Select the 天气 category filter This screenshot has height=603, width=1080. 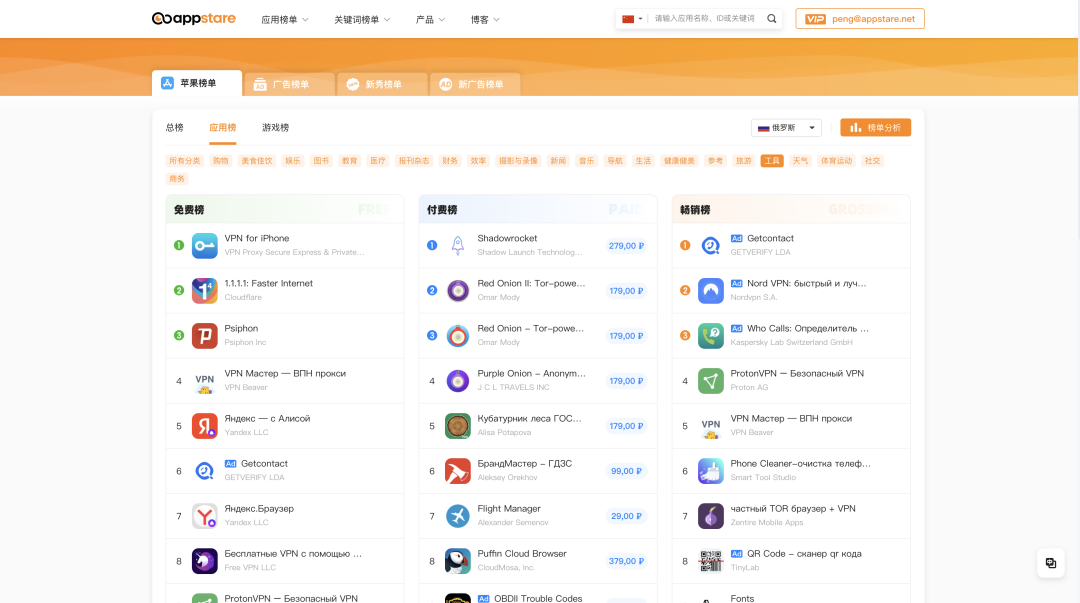pyautogui.click(x=800, y=160)
